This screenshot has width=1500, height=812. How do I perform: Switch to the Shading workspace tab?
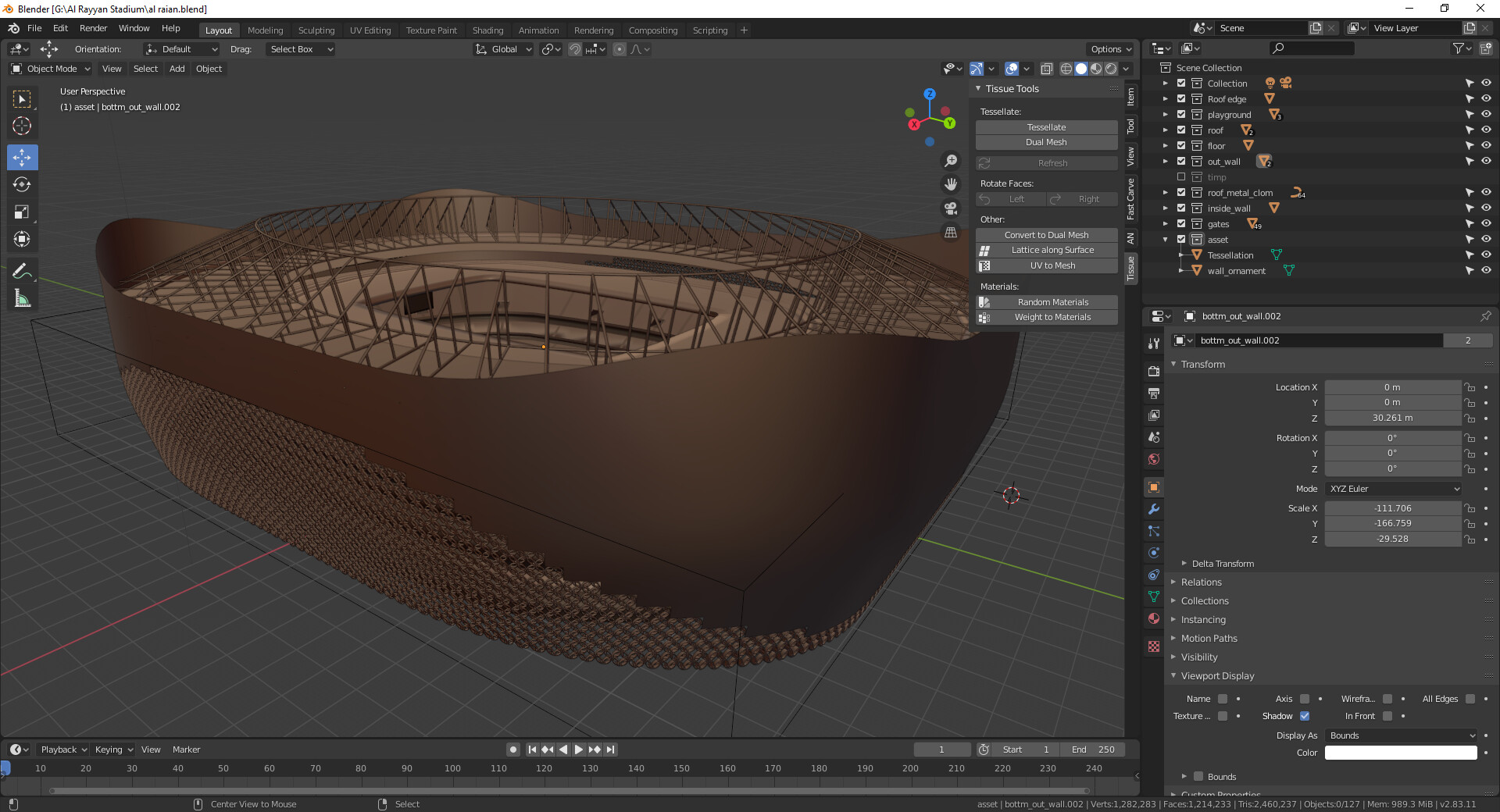(x=487, y=30)
